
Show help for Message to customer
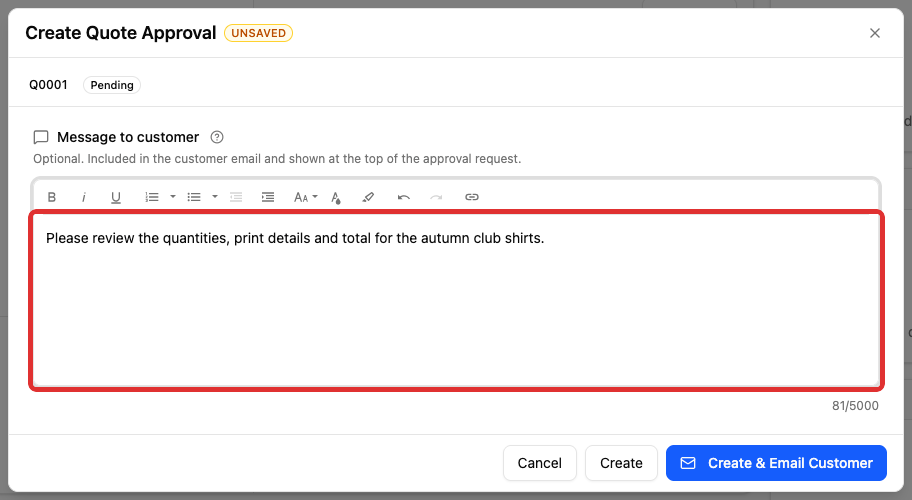point(217,137)
